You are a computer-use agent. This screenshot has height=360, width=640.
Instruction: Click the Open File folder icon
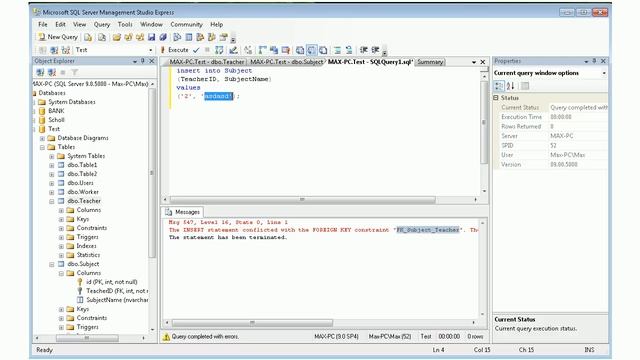click(117, 38)
